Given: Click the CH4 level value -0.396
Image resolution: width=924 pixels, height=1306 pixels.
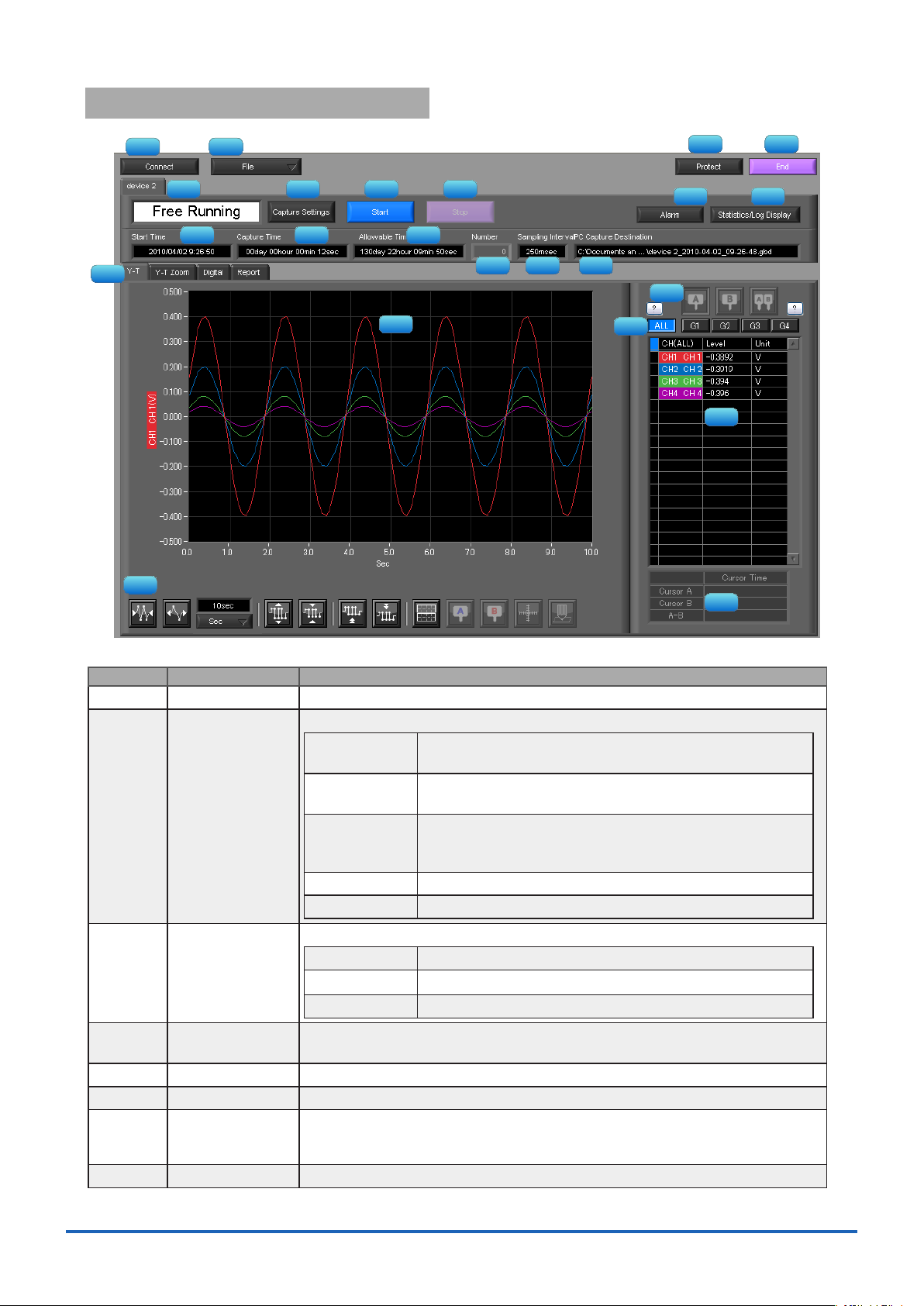Looking at the screenshot, I should pyautogui.click(x=727, y=393).
